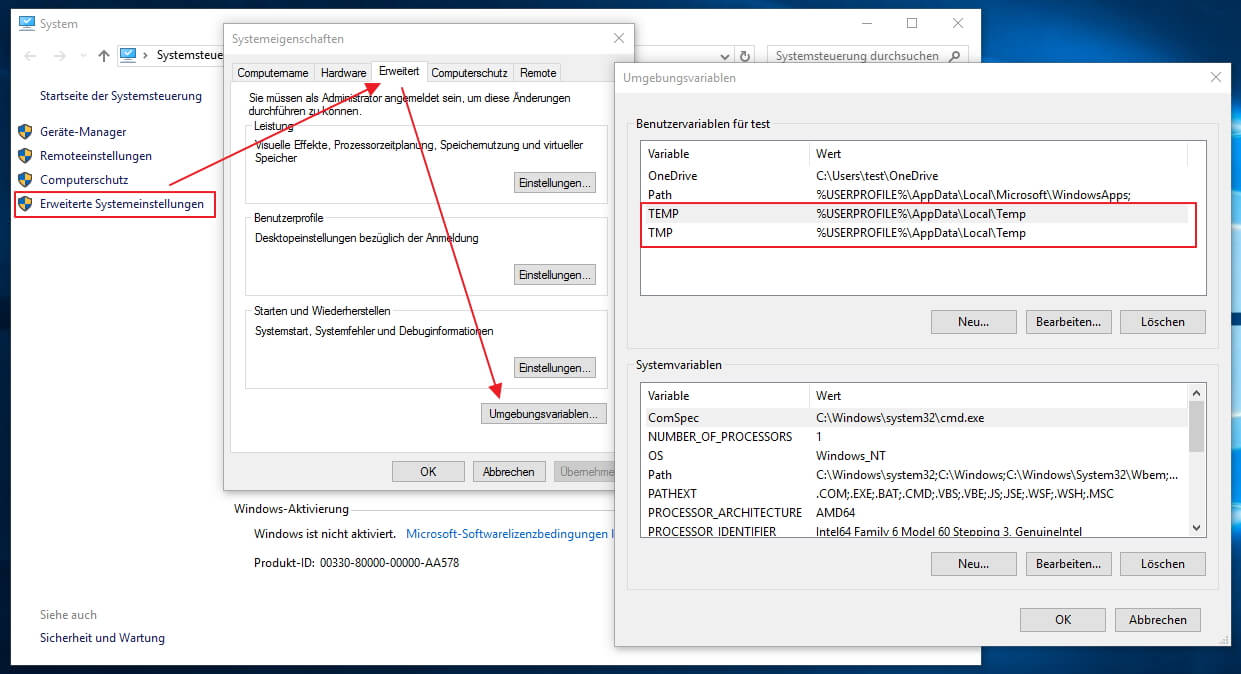Click the Remoteeinstellungen shield icon

(25, 155)
